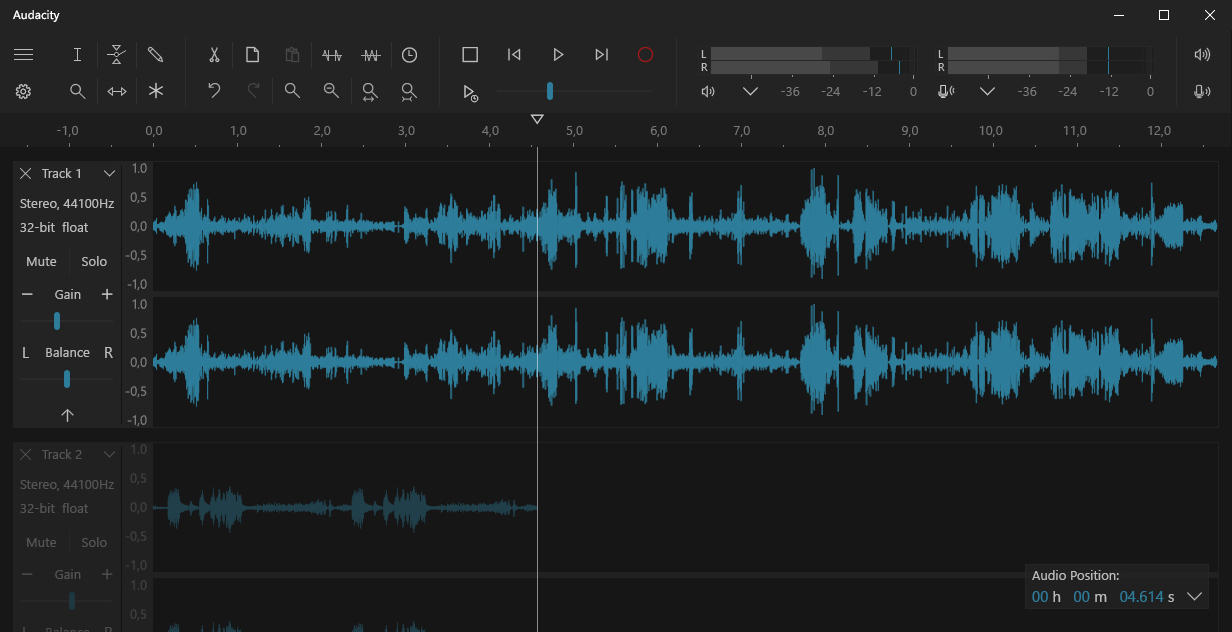1232x632 pixels.
Task: Open the recording meter options dropdown
Action: [x=987, y=91]
